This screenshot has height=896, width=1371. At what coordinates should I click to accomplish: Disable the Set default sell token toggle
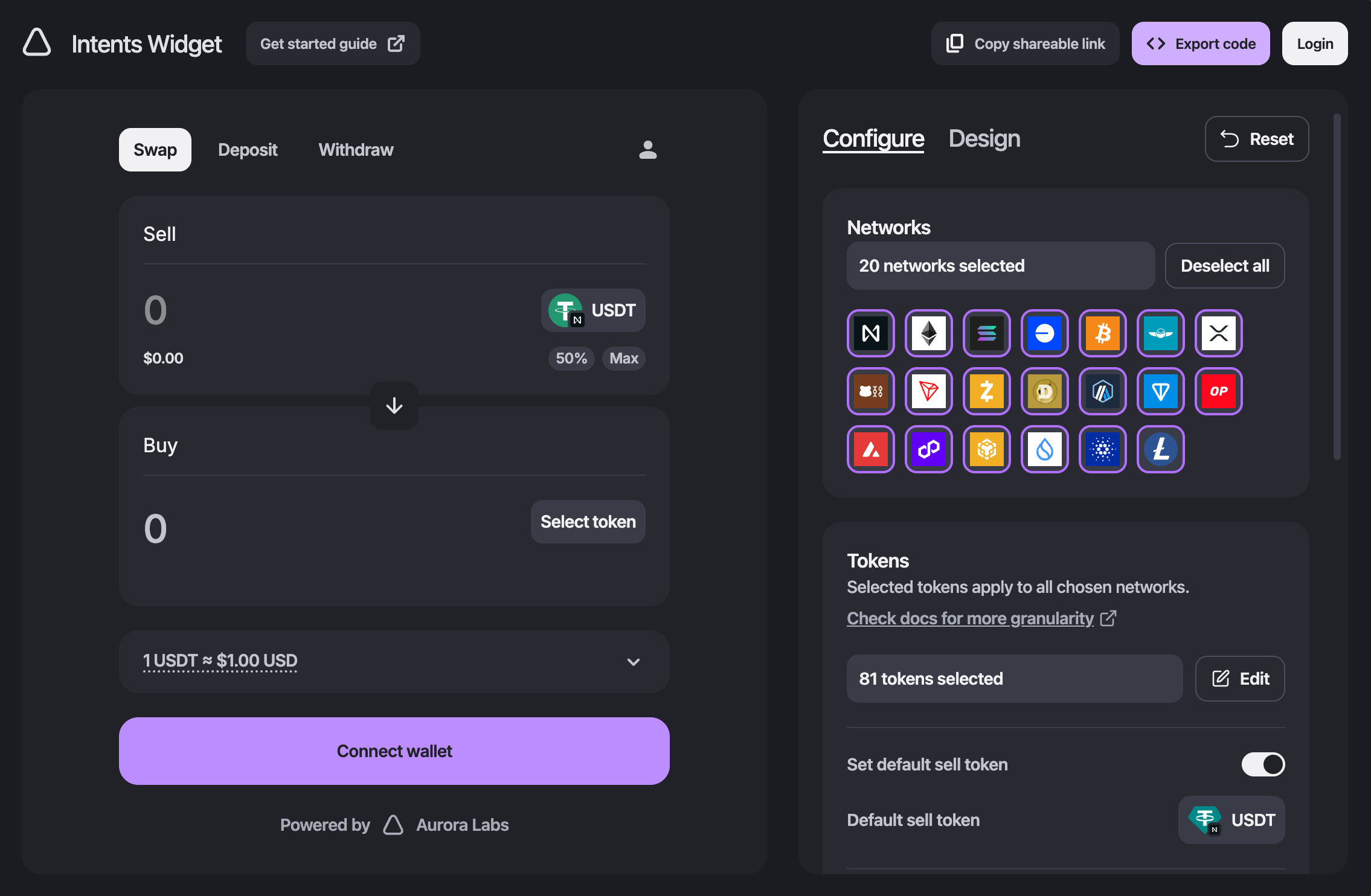click(1262, 764)
